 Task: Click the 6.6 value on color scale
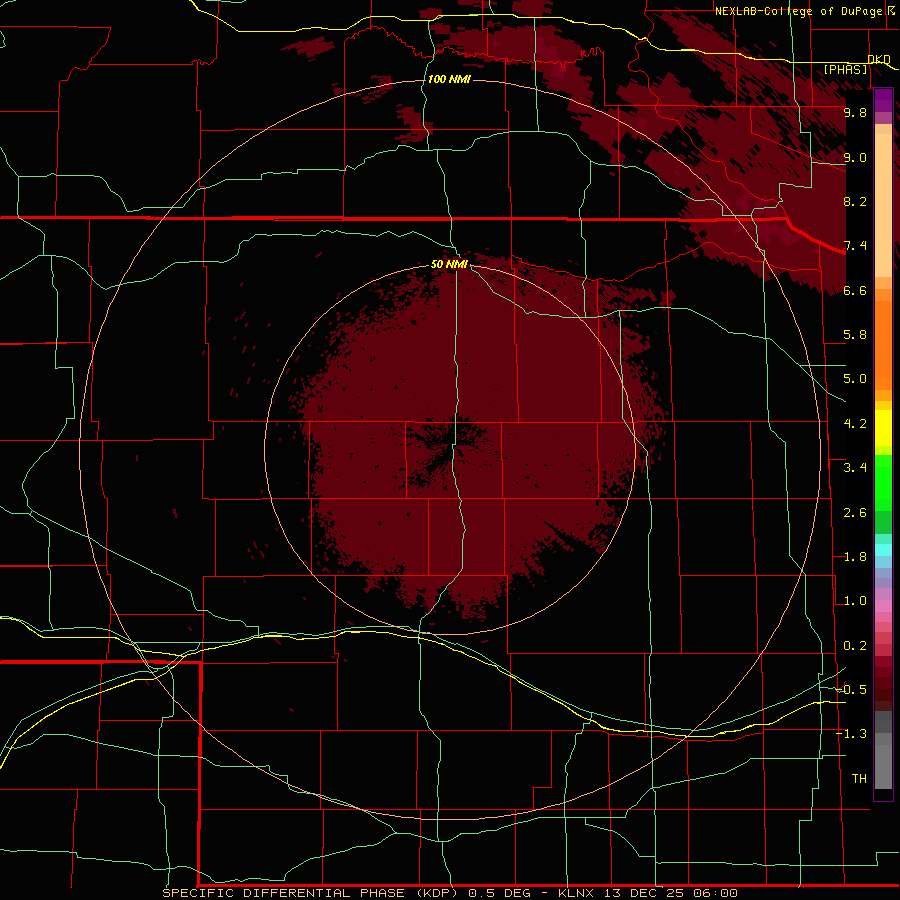click(x=855, y=291)
